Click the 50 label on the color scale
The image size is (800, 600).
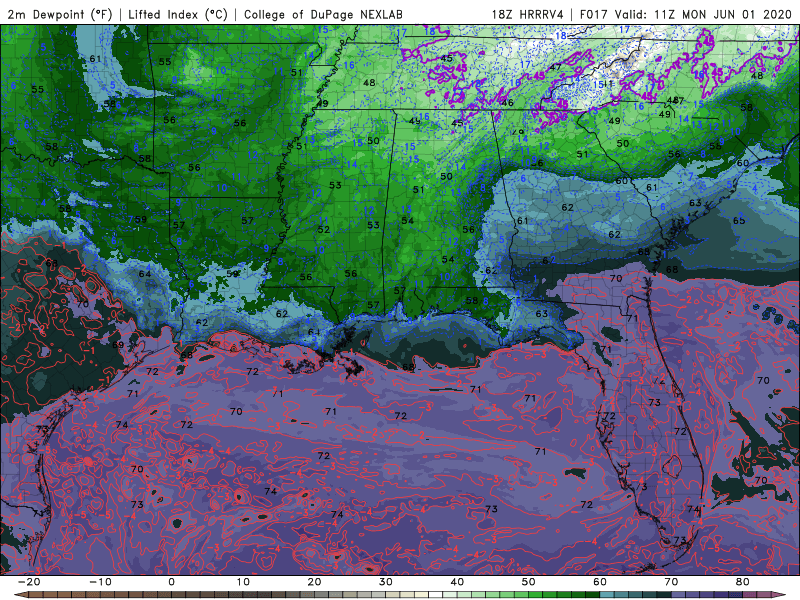pyautogui.click(x=529, y=582)
